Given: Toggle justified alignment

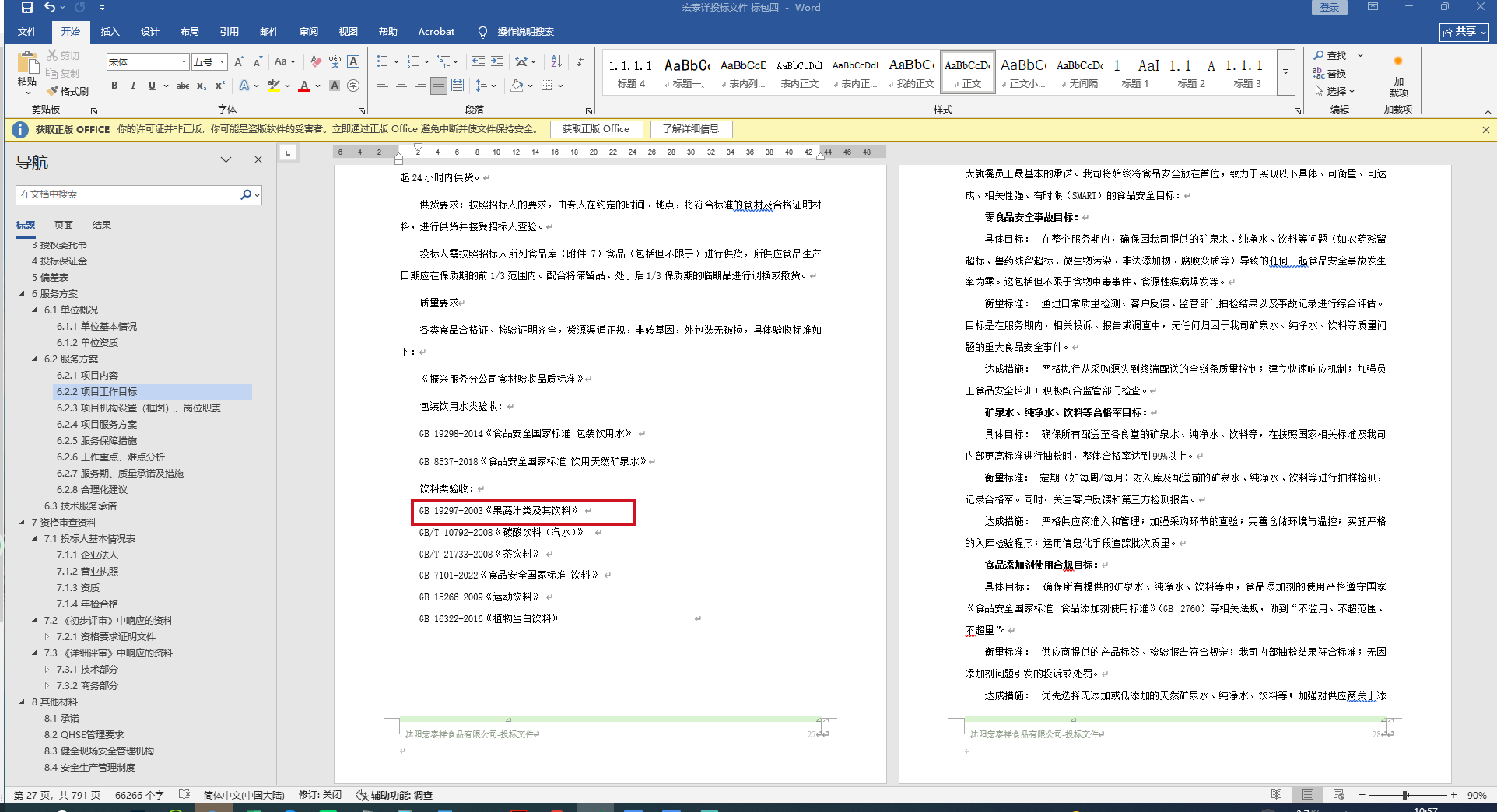Looking at the screenshot, I should coord(439,86).
